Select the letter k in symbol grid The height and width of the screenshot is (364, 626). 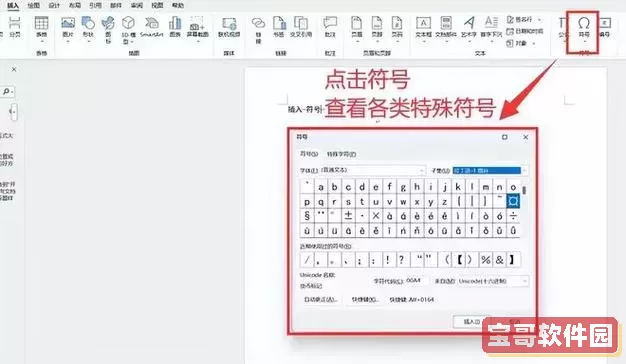click(458, 187)
